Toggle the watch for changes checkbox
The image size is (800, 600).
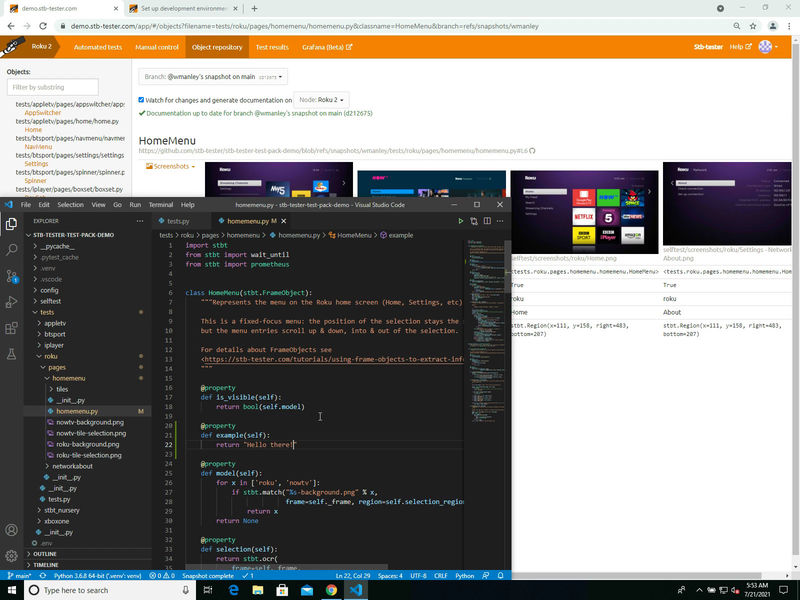point(141,100)
